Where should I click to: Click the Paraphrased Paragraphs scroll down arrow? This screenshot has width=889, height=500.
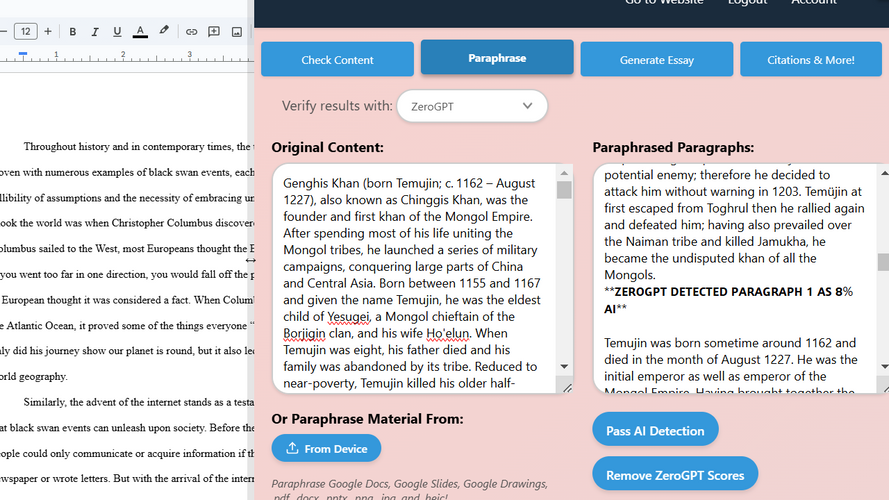pos(884,367)
